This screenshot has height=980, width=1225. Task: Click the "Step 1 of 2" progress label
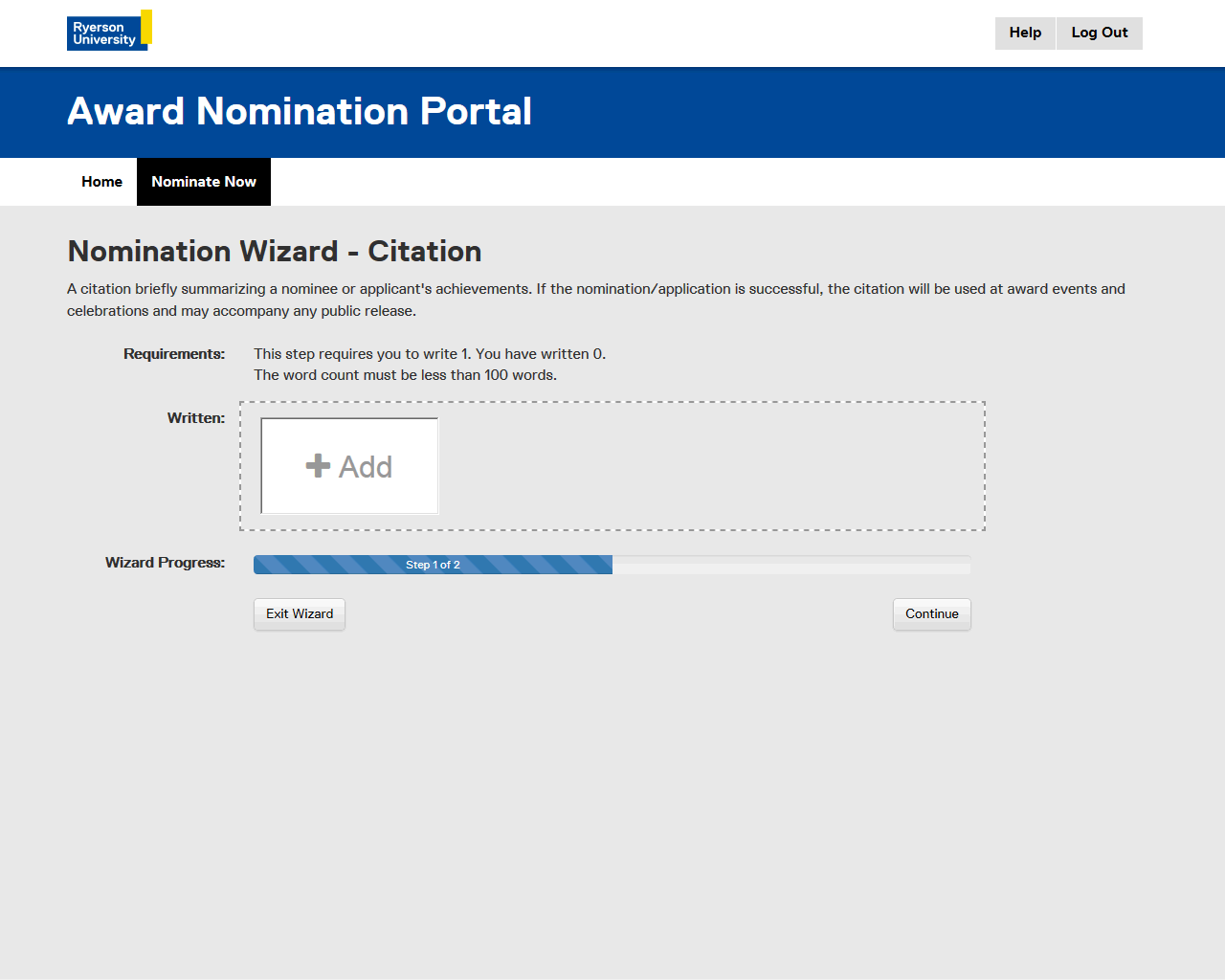pos(433,565)
